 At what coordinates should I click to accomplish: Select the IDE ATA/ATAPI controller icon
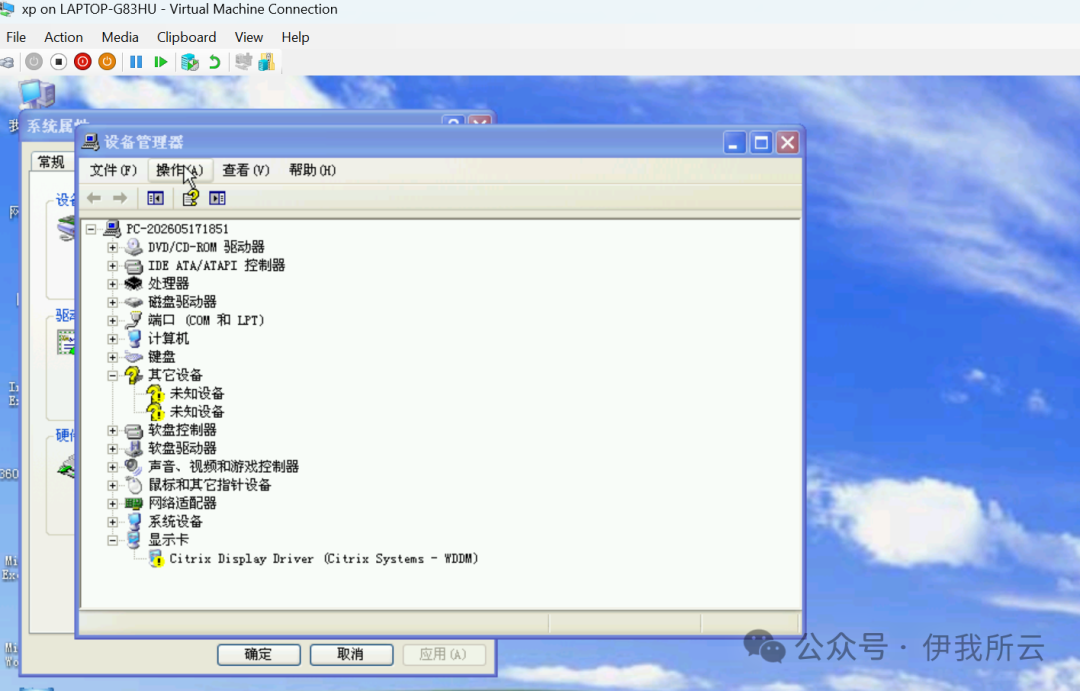coord(134,266)
